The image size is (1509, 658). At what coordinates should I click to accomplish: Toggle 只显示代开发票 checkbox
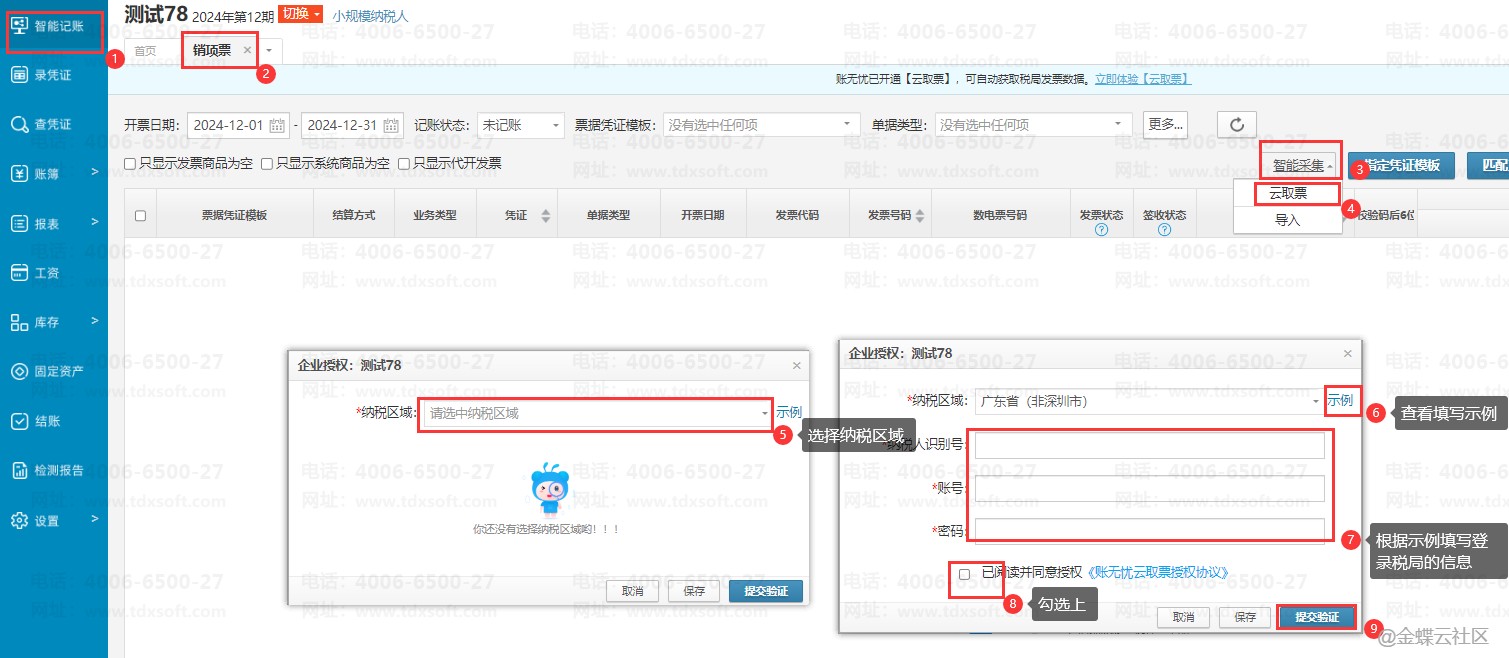(404, 163)
